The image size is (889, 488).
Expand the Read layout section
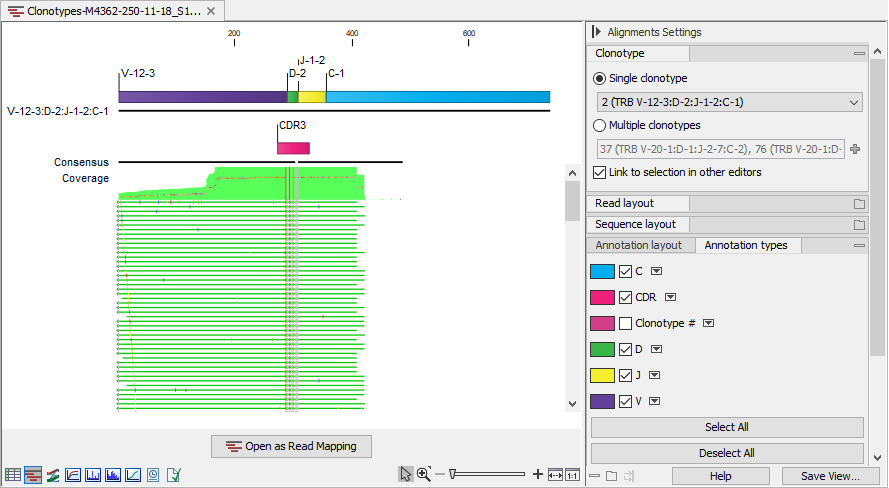(625, 203)
